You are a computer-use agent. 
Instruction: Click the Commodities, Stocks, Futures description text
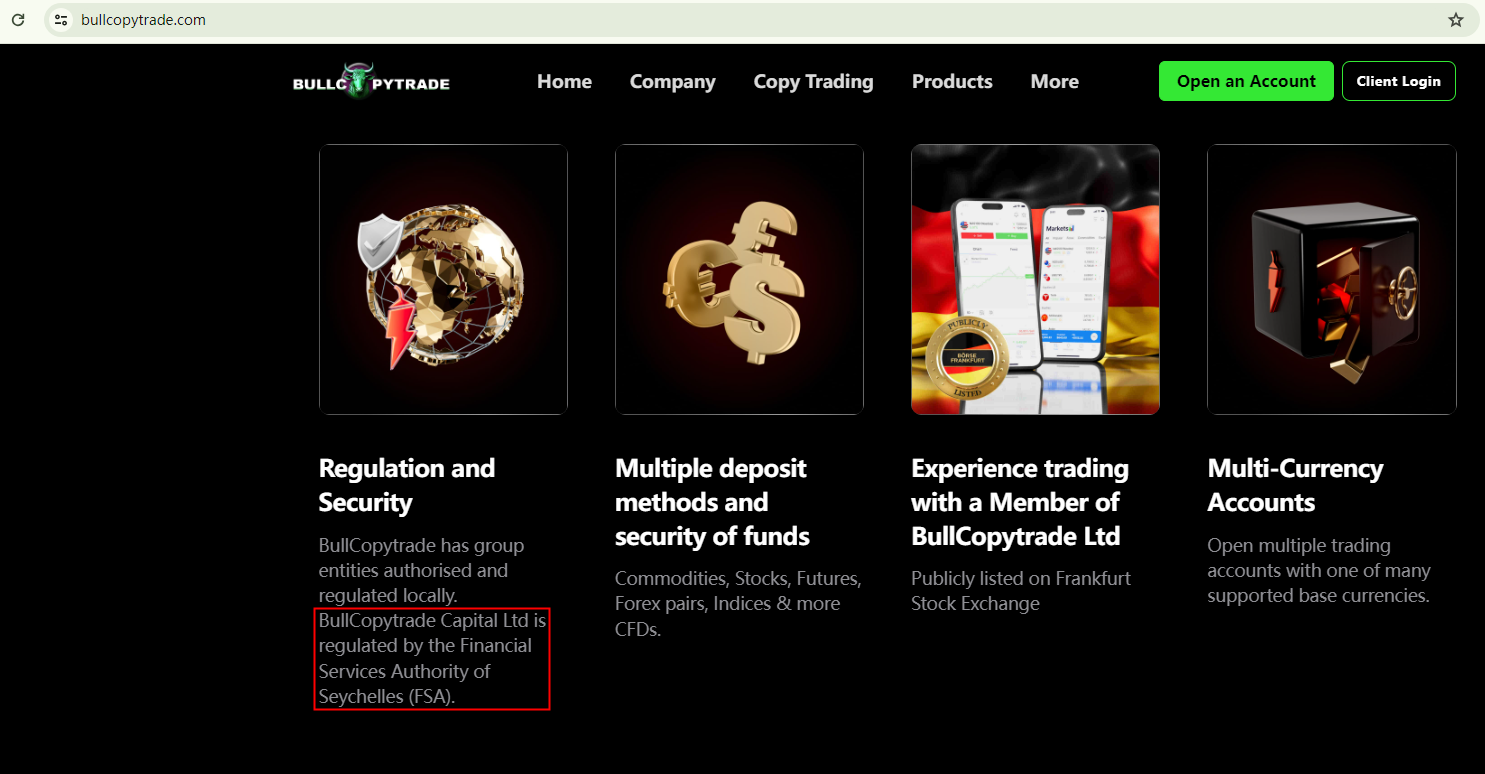738,604
